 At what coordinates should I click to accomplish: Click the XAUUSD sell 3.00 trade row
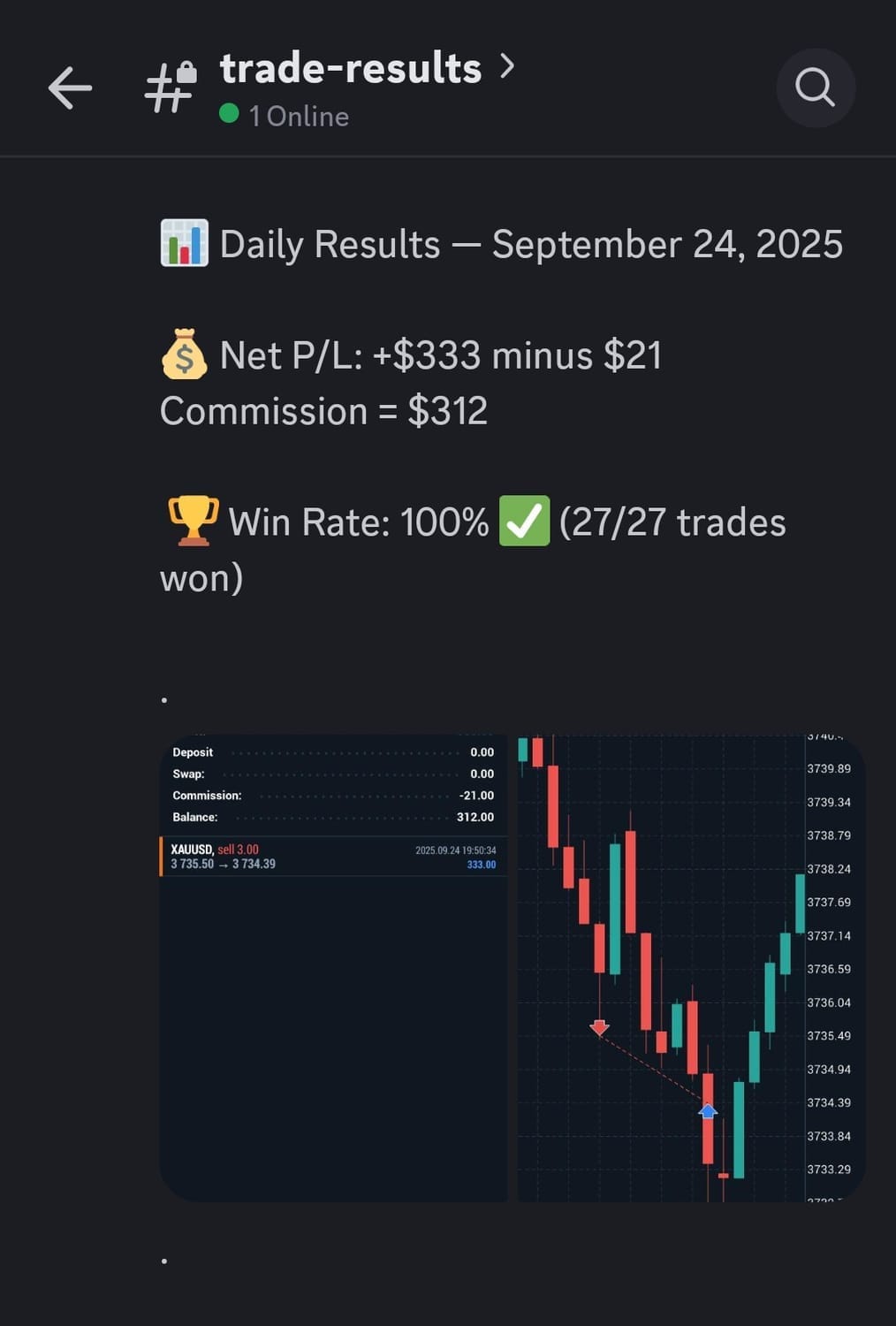click(333, 857)
